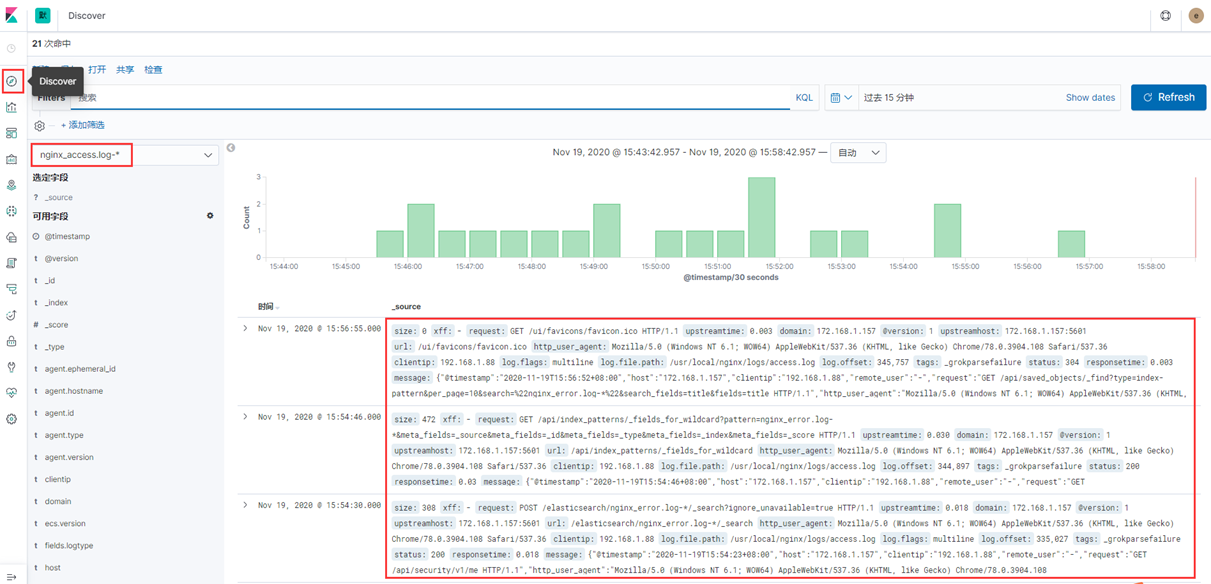Expand the side navigation with bottom arrow icon
The height and width of the screenshot is (584, 1211).
(11, 576)
